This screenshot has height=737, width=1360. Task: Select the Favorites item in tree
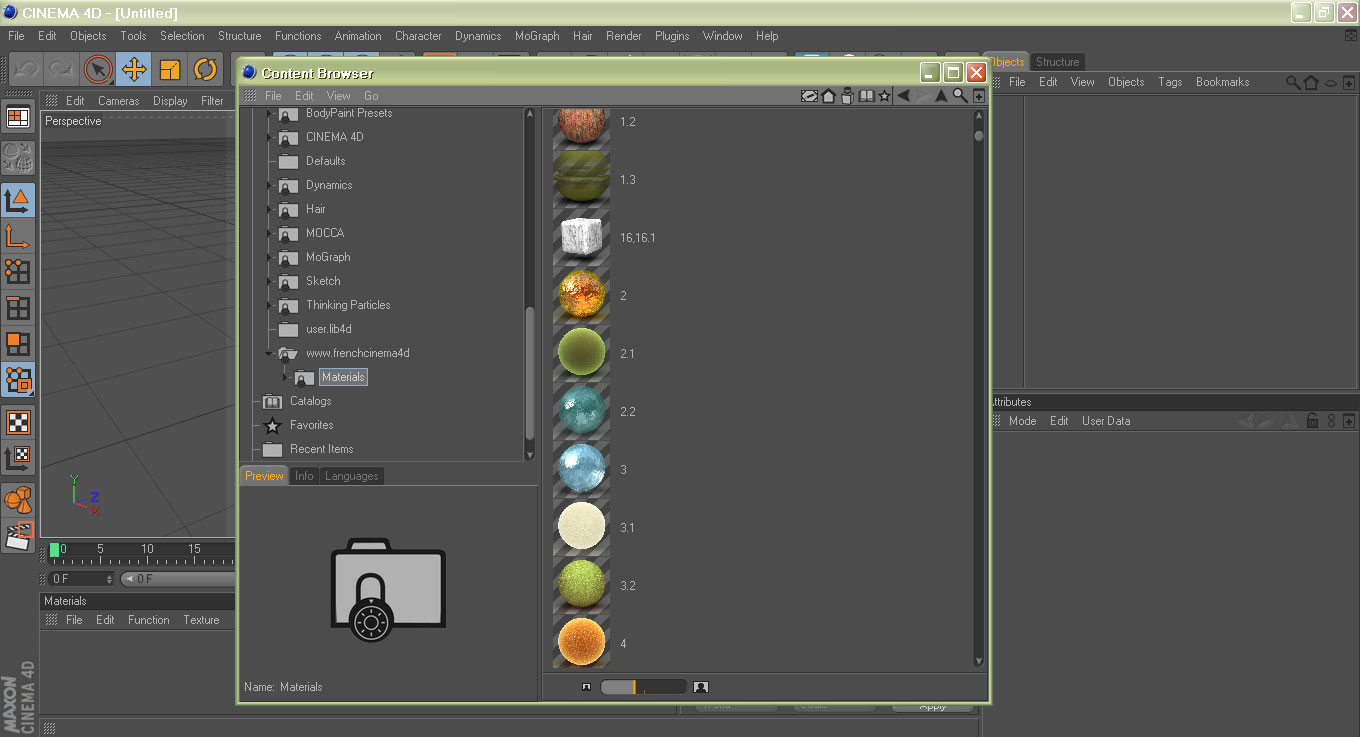311,425
